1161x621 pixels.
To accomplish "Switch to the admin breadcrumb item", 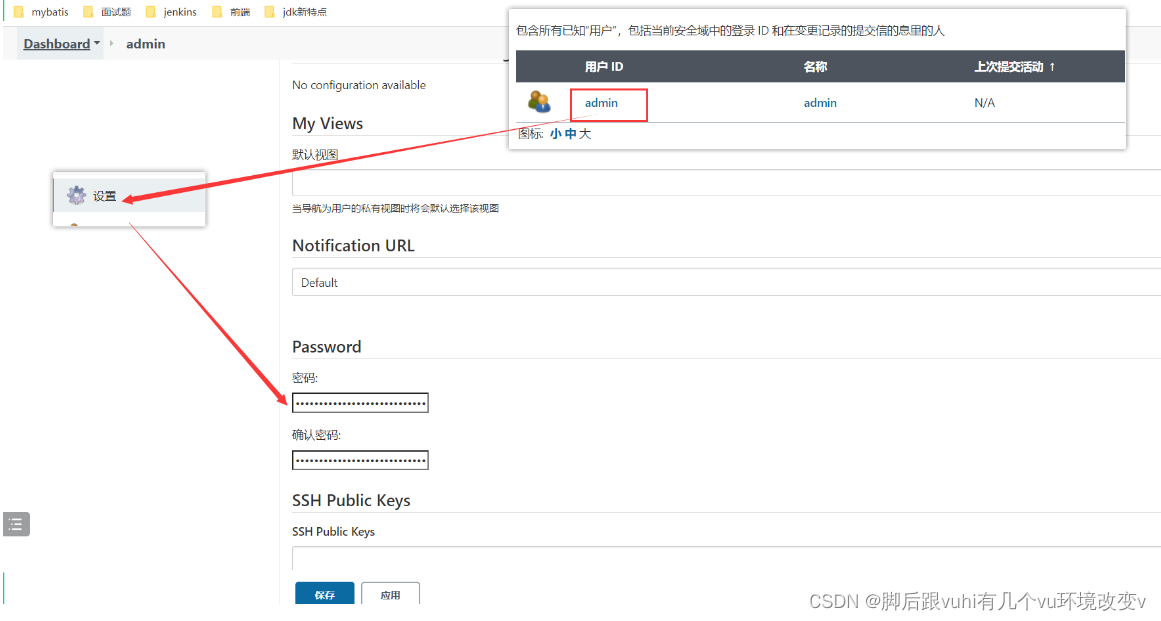I will point(145,43).
